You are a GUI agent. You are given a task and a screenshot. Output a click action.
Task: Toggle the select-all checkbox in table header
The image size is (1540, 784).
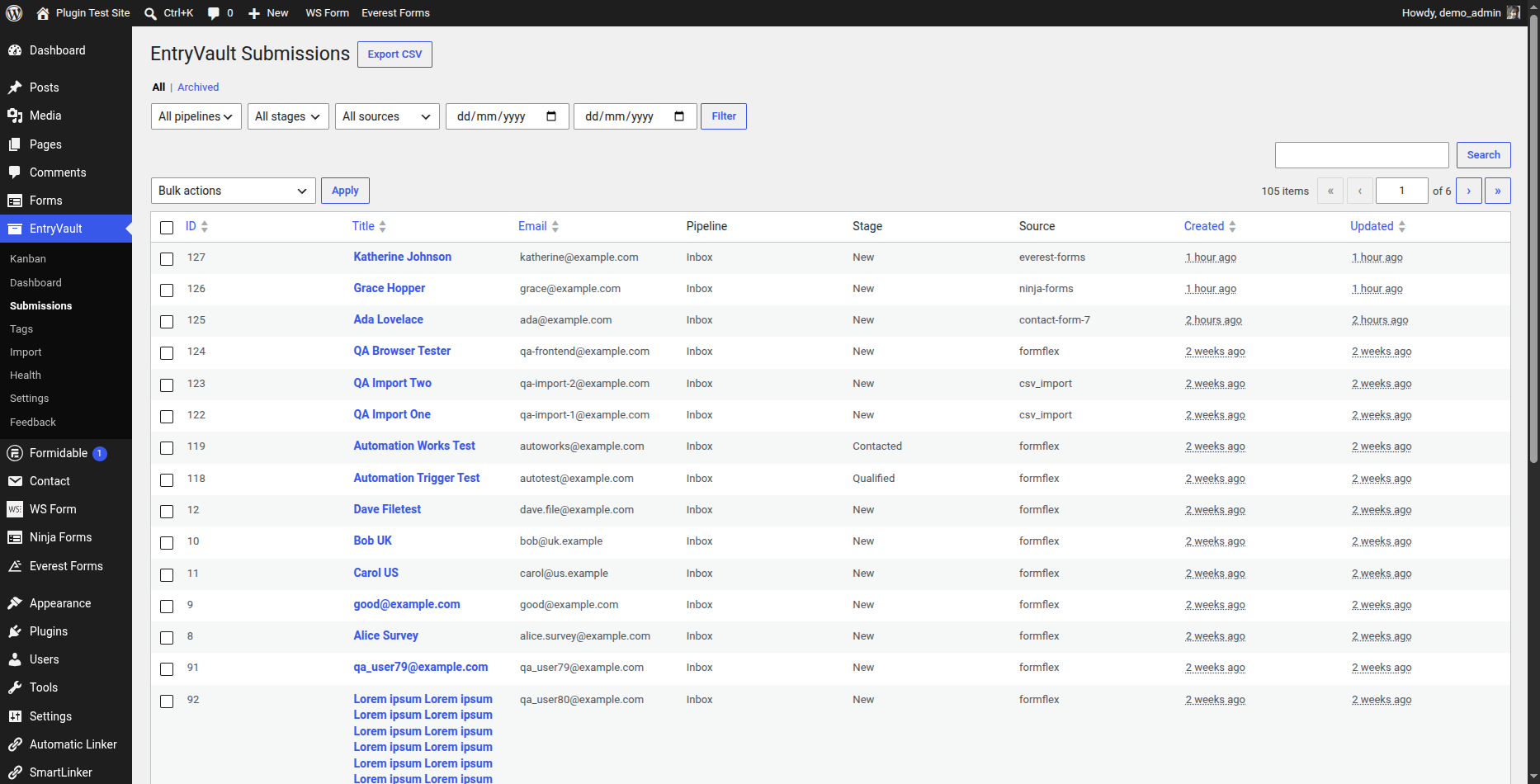[167, 228]
